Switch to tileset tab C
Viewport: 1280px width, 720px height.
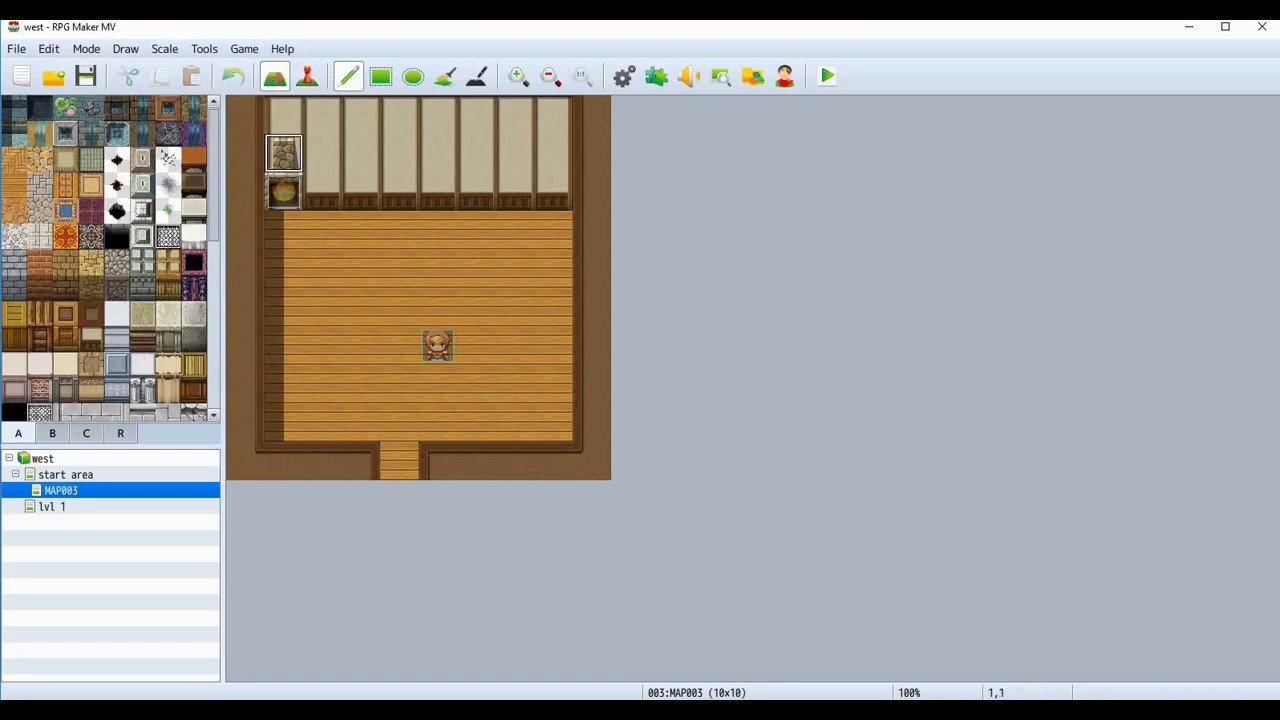pyautogui.click(x=86, y=433)
